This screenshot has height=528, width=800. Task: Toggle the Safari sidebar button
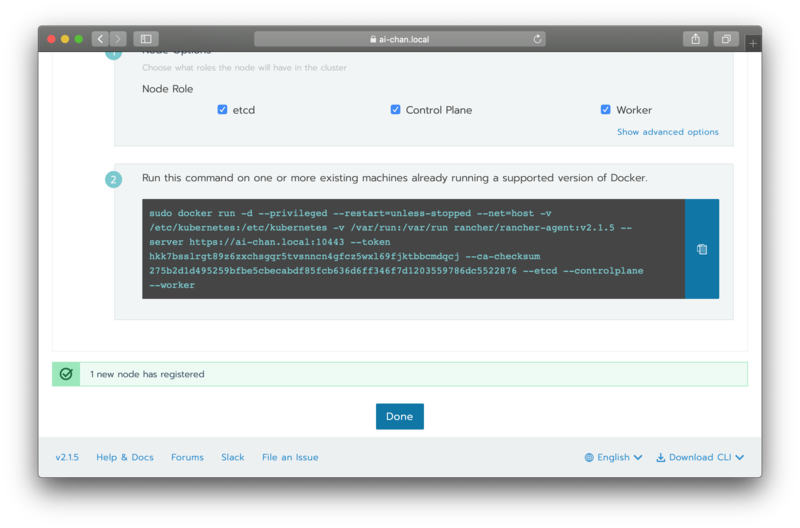point(146,39)
